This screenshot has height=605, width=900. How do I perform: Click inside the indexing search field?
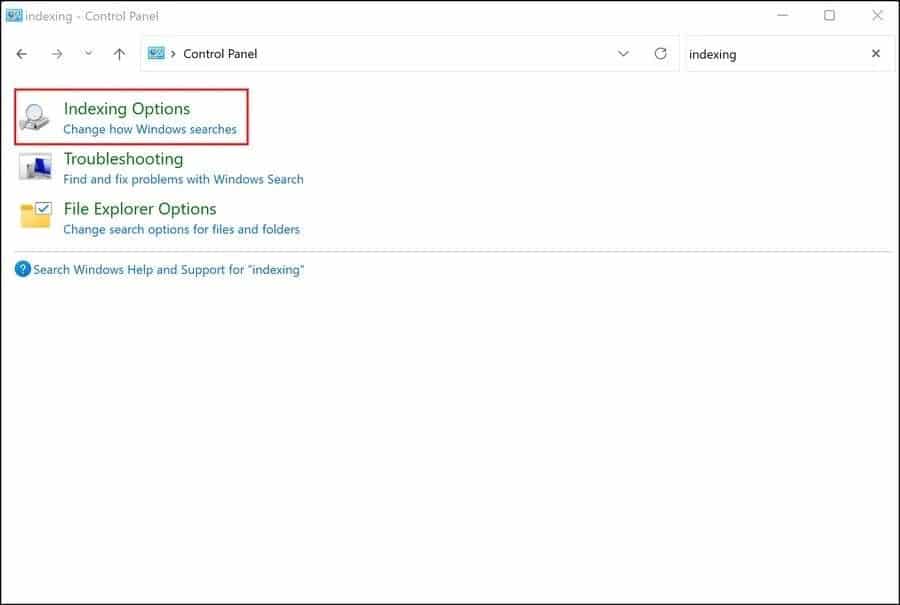point(760,54)
